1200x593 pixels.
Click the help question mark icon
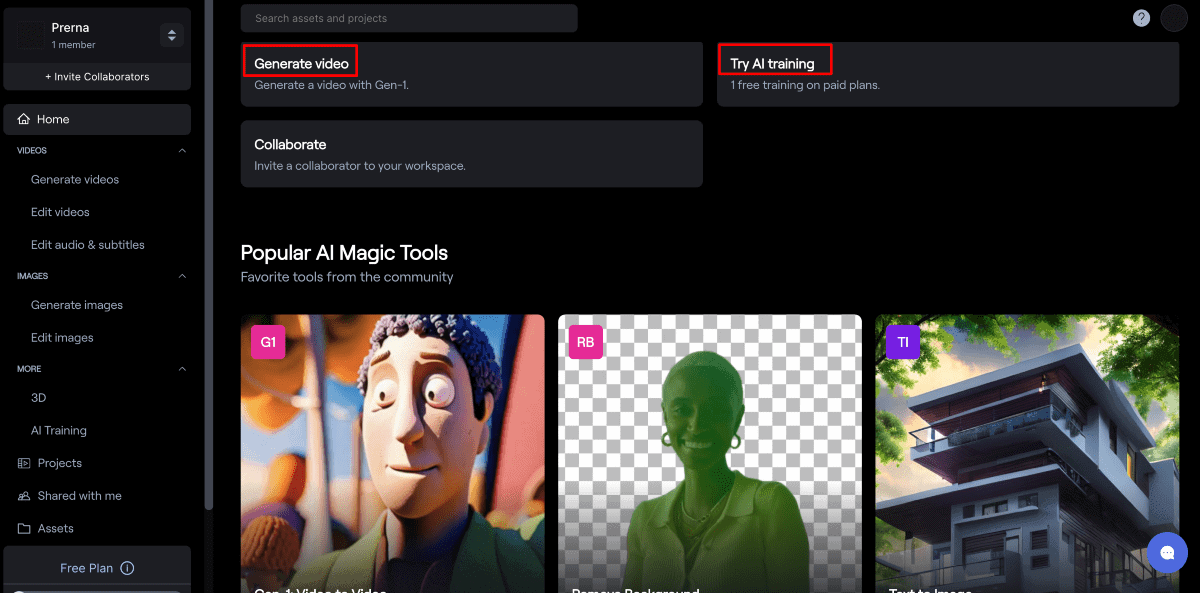(1141, 18)
